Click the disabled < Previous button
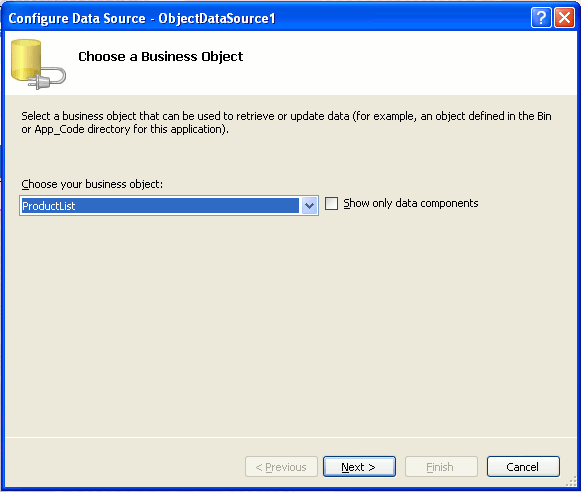The width and height of the screenshot is (581, 492). click(x=281, y=467)
